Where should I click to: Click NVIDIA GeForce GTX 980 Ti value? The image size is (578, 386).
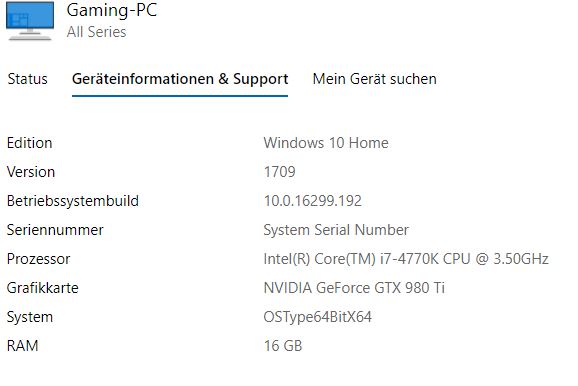[x=354, y=288]
